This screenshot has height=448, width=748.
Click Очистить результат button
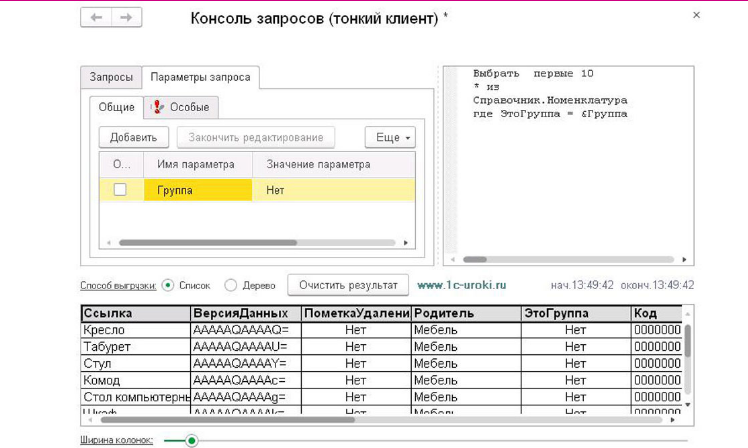[348, 285]
